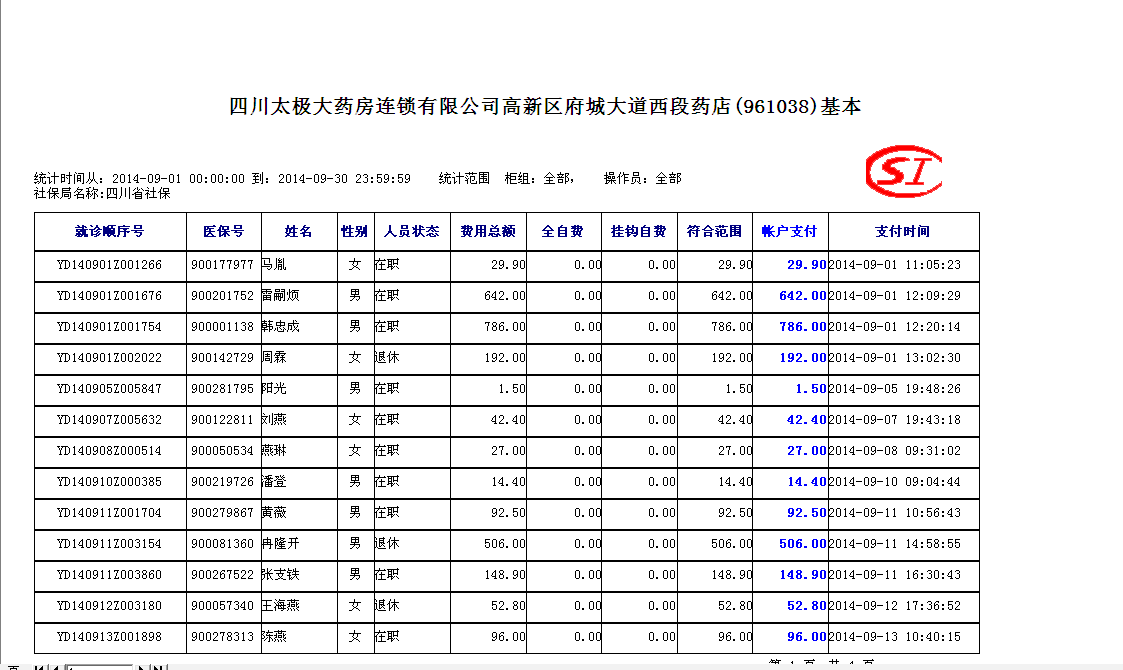Select visit number YD140911Z001704
Viewport: 1123px width, 670px height.
[110, 513]
